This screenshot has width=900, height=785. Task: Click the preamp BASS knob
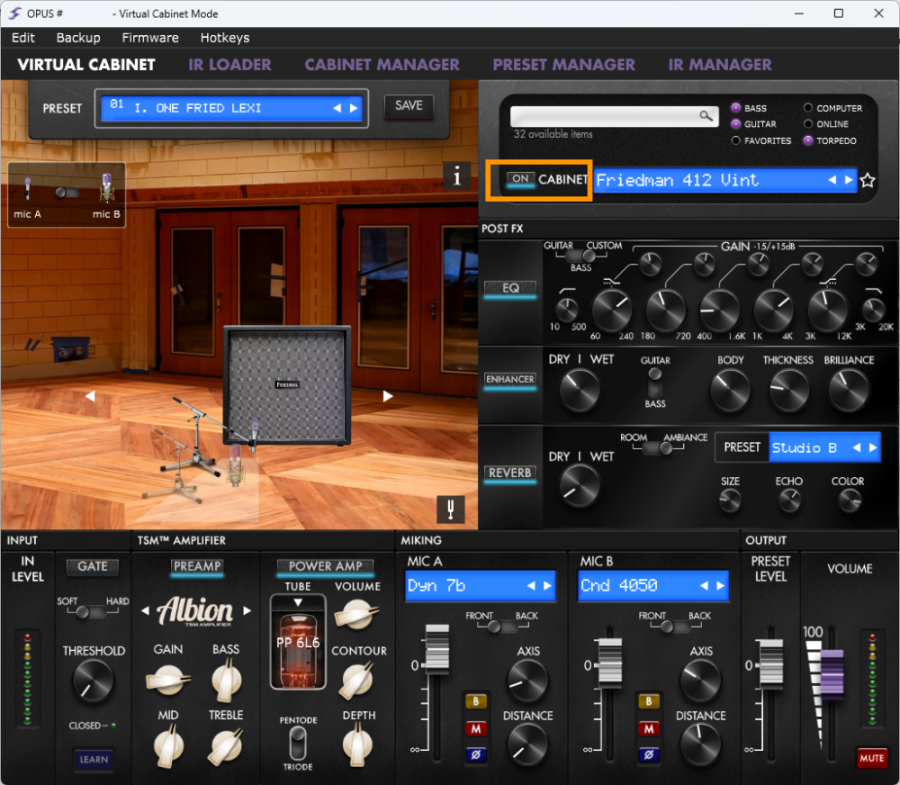point(226,680)
